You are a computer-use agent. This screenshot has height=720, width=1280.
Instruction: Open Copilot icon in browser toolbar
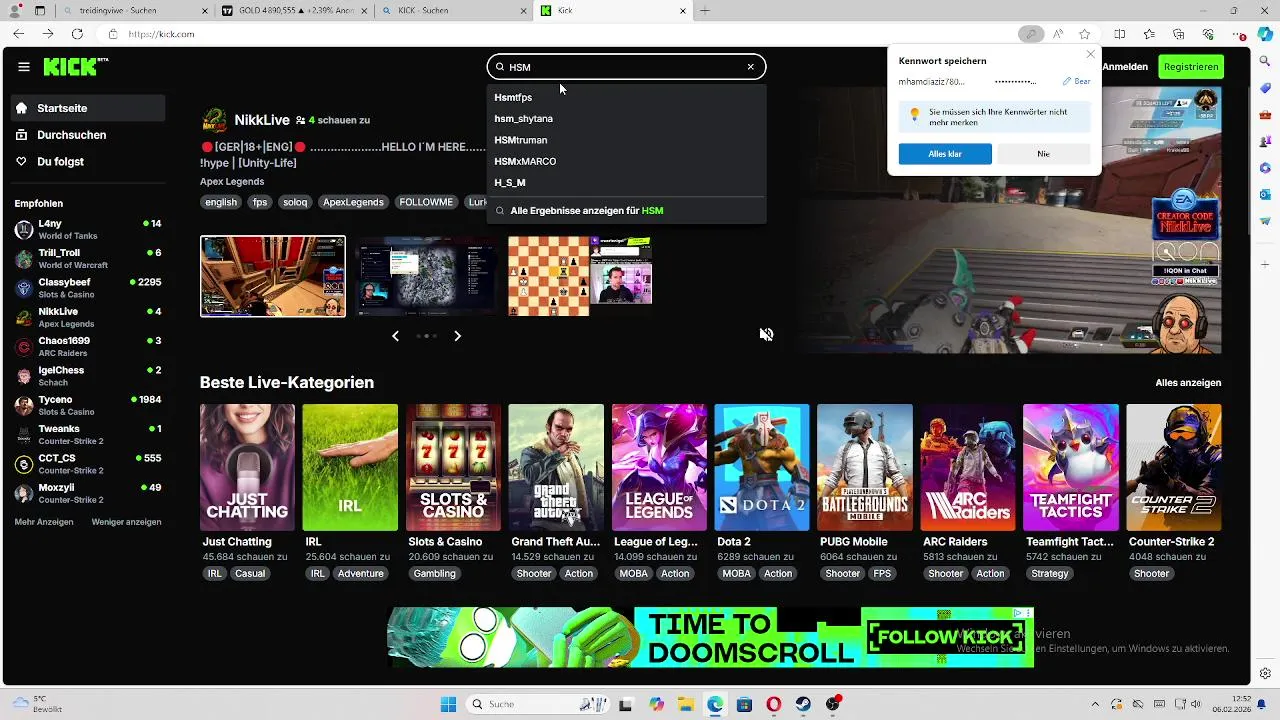pos(1265,35)
